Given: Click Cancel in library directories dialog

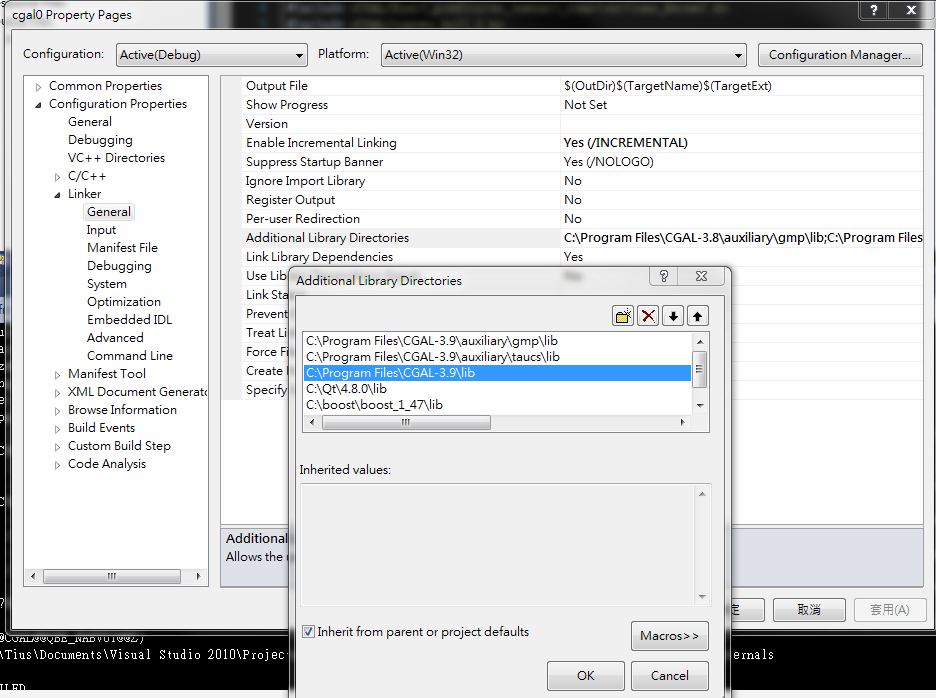Looking at the screenshot, I should [670, 675].
